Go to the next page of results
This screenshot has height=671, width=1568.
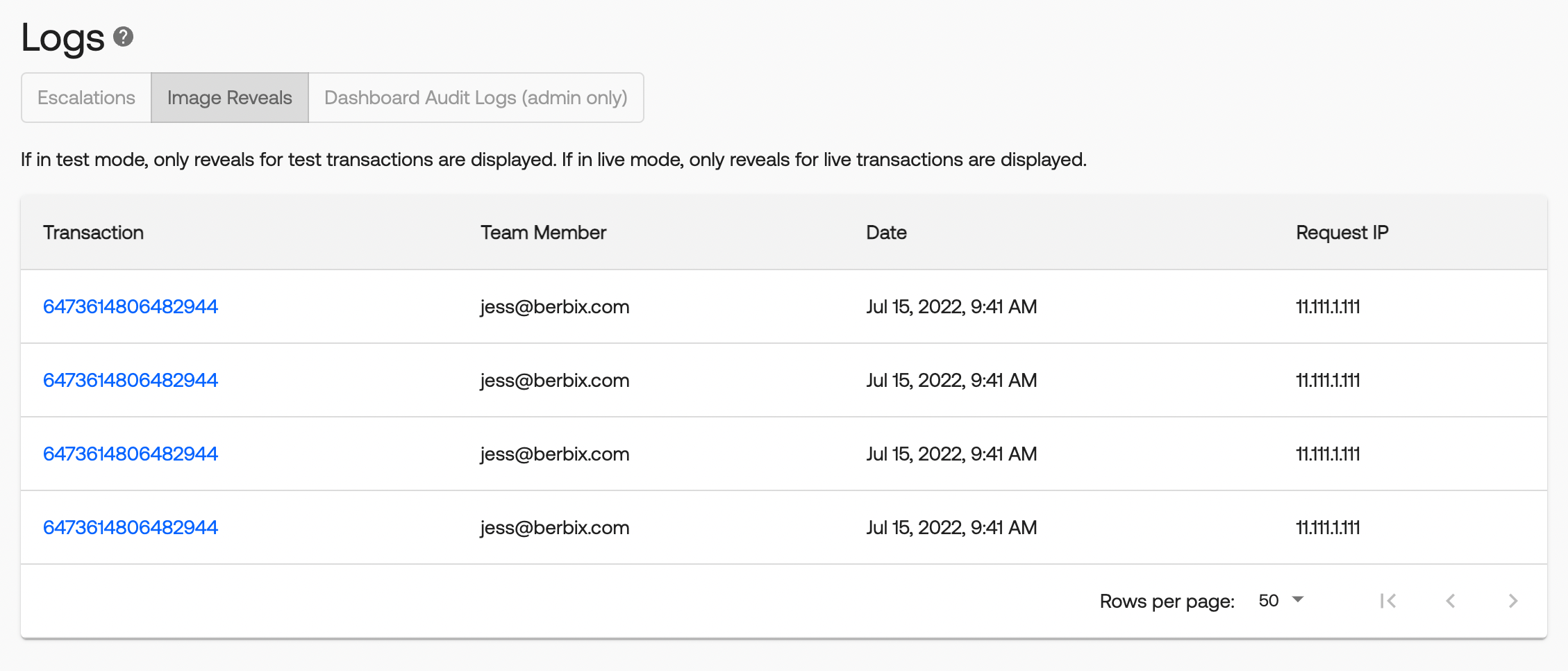[1513, 601]
